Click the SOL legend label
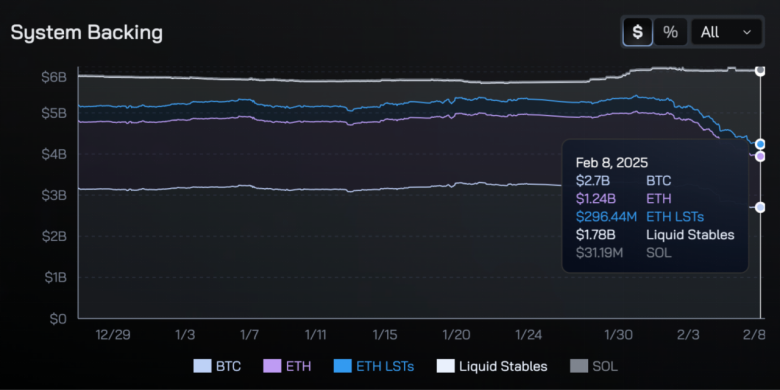Viewport: 780px width, 390px height. point(605,367)
